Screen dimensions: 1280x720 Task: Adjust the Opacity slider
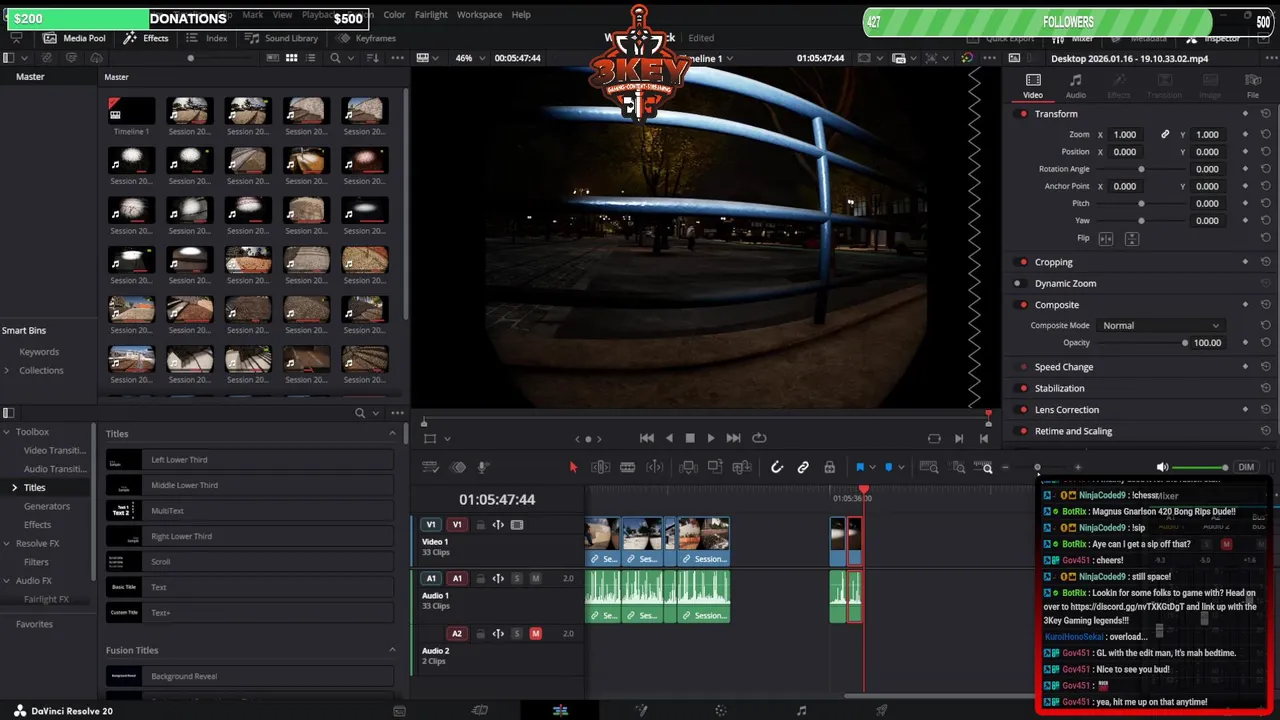point(1185,343)
